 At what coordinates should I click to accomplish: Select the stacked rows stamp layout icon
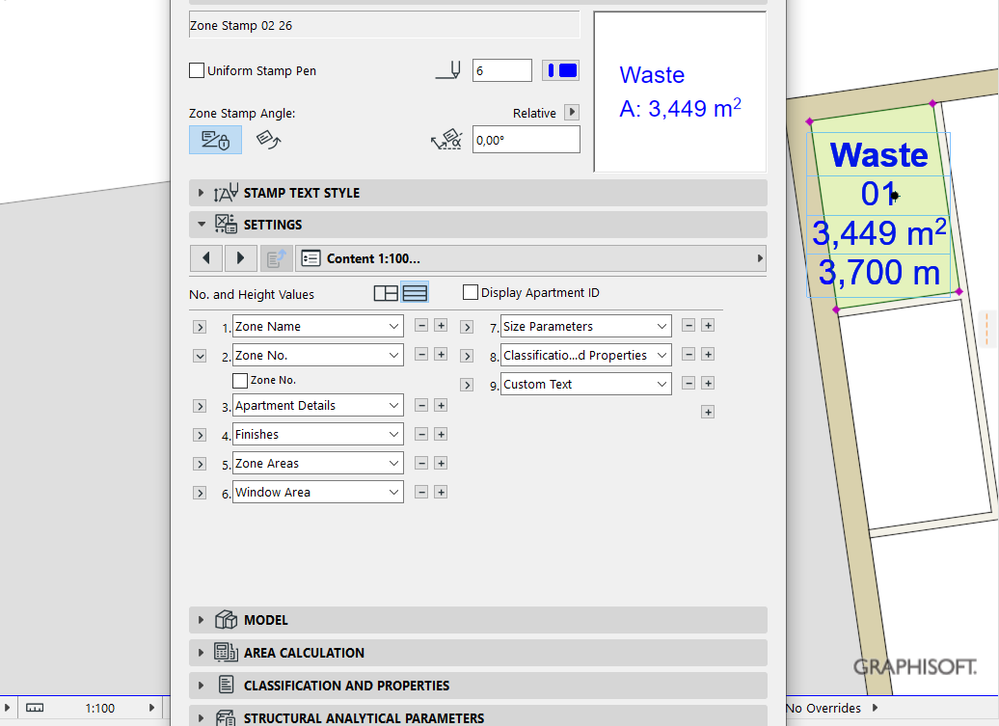coord(414,292)
